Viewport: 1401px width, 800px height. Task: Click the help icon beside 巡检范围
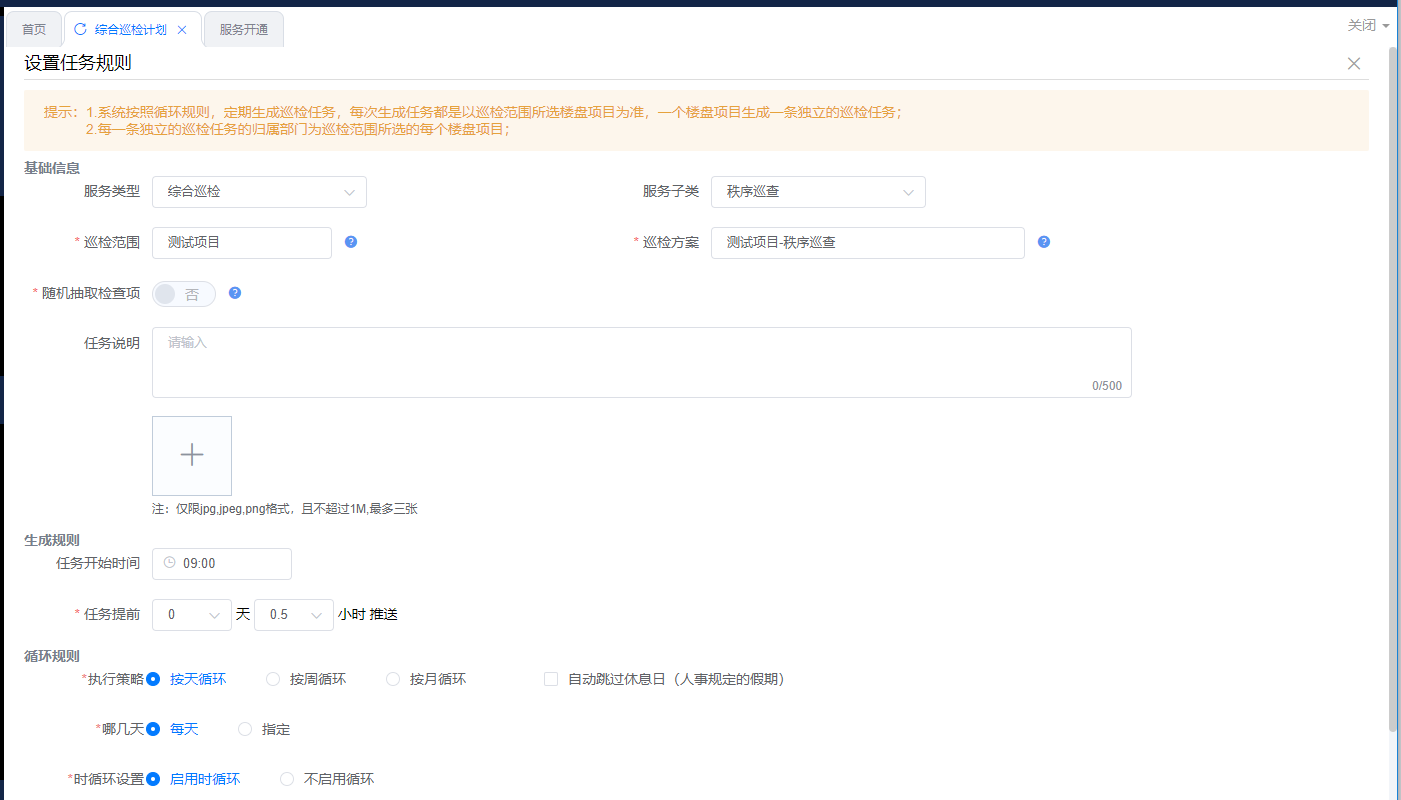tap(351, 242)
